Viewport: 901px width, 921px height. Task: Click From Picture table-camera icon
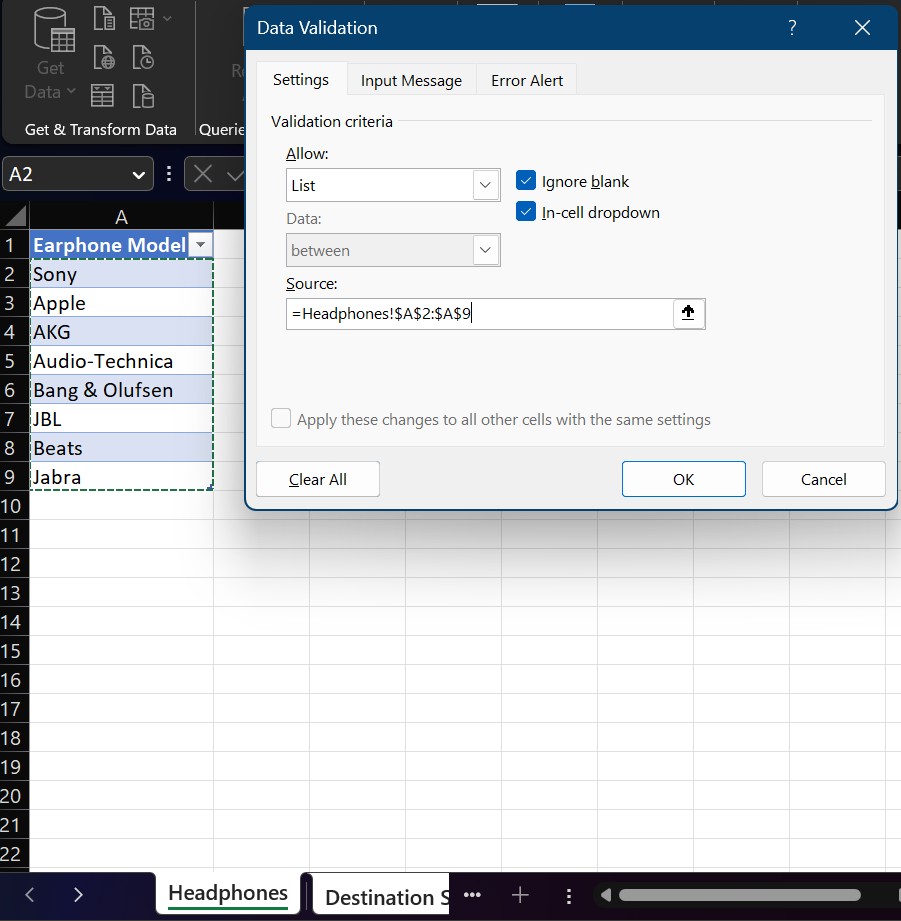[142, 18]
